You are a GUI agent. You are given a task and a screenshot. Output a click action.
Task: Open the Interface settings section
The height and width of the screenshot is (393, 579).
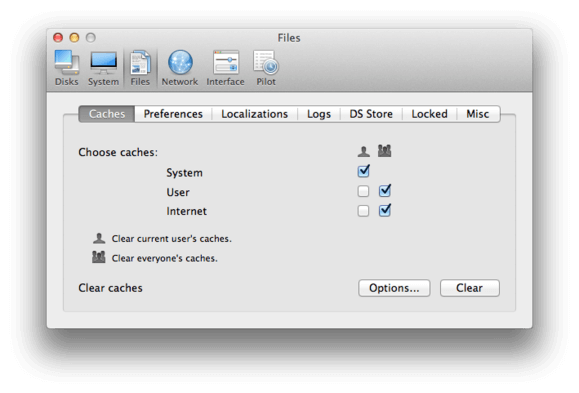225,68
